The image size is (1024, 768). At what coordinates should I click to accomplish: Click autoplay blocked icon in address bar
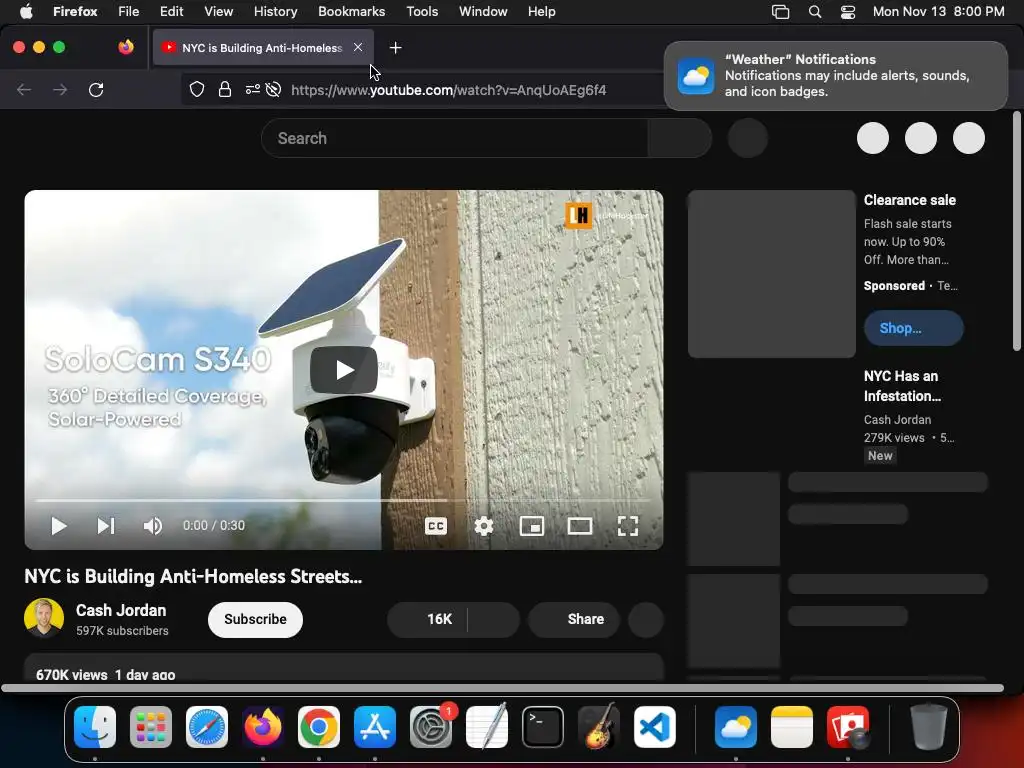click(274, 89)
